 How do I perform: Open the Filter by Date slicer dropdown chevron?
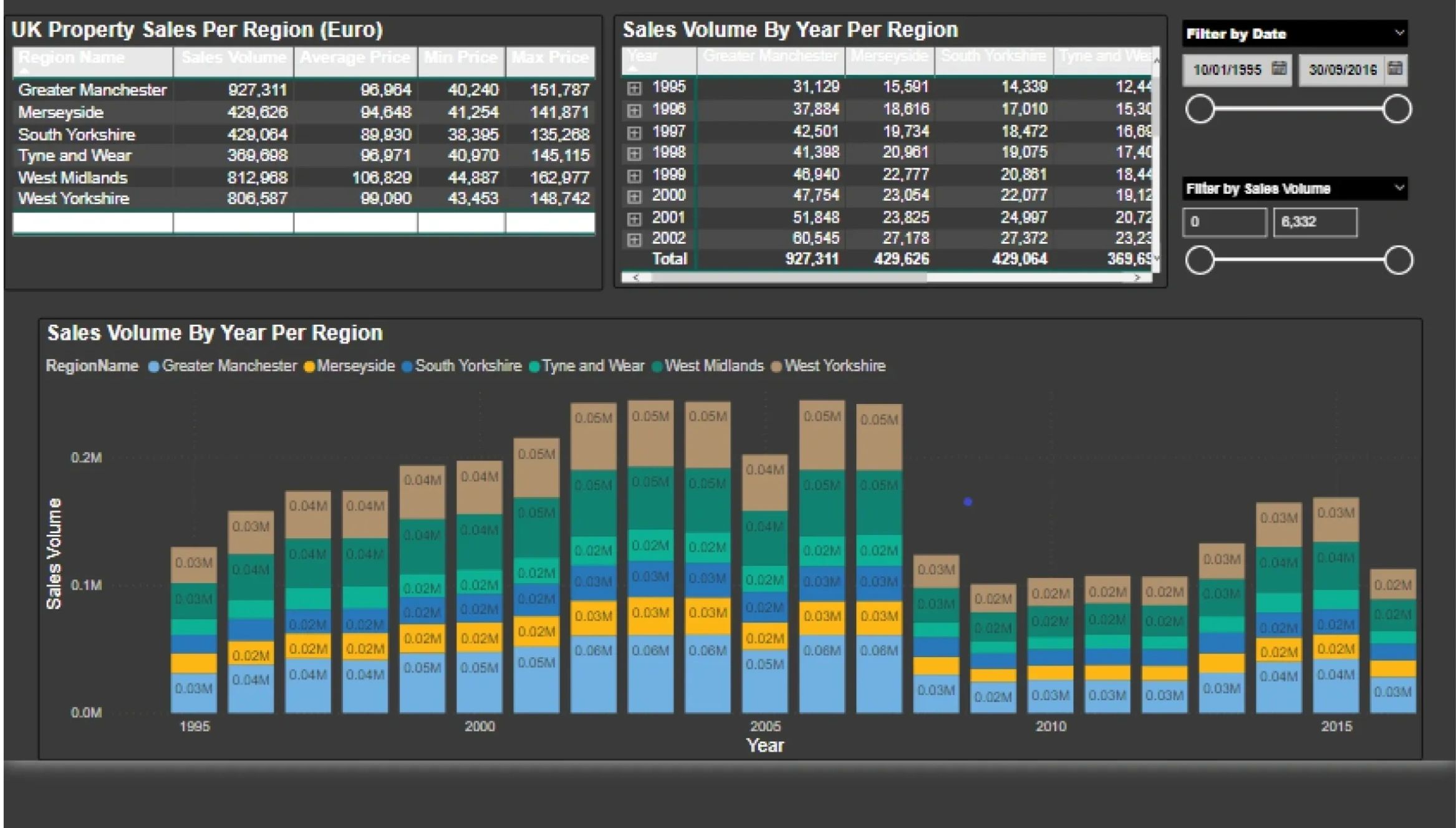coord(1399,32)
